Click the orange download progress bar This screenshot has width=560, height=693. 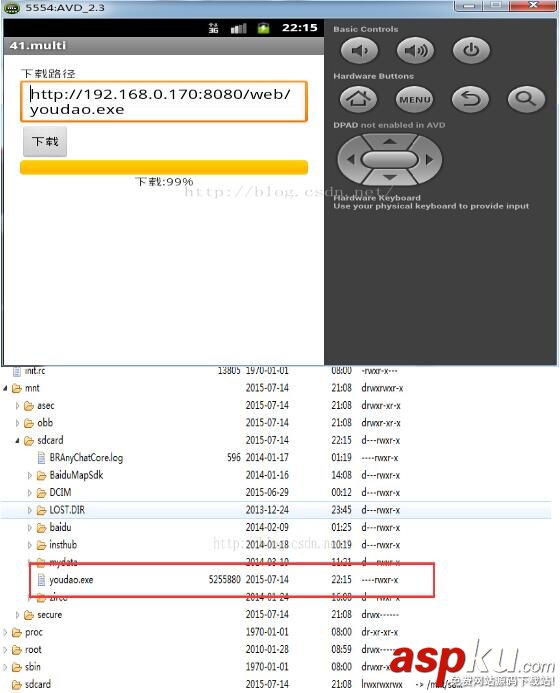click(x=164, y=168)
